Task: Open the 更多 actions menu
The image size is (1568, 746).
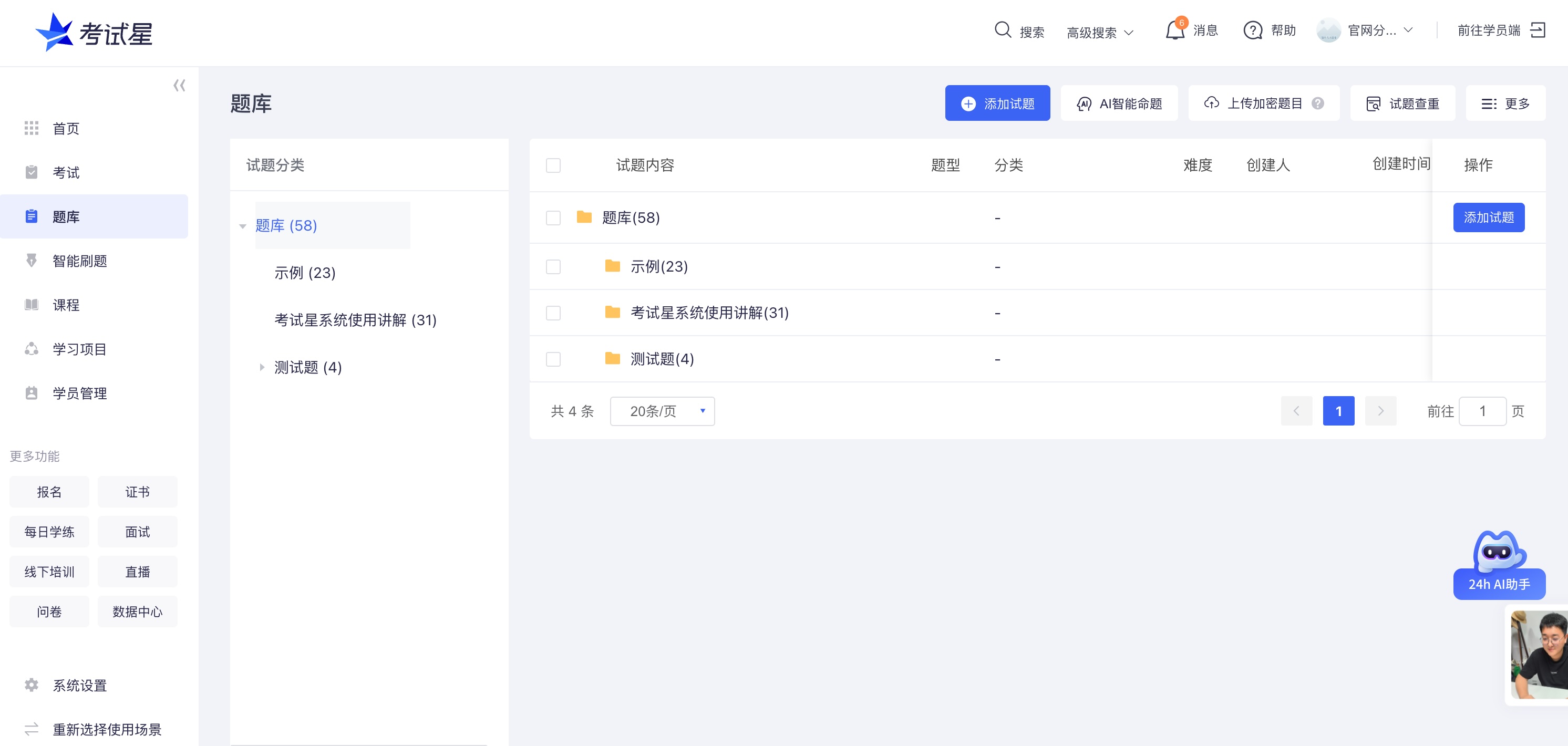Action: tap(1505, 103)
